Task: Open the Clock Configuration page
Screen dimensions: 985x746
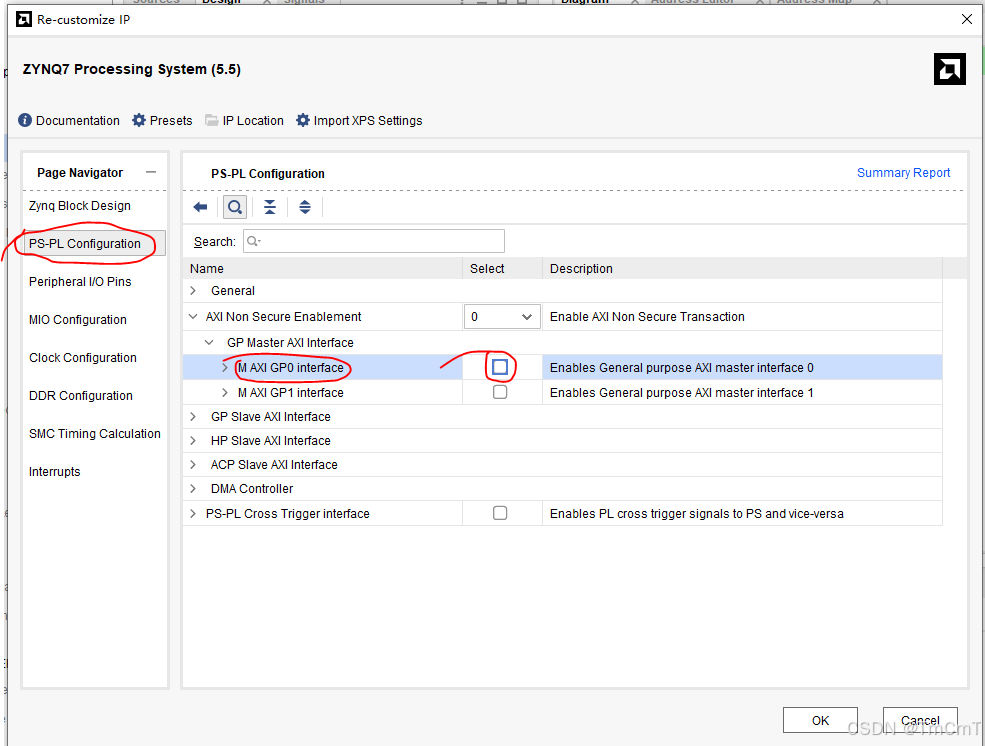Action: (83, 357)
